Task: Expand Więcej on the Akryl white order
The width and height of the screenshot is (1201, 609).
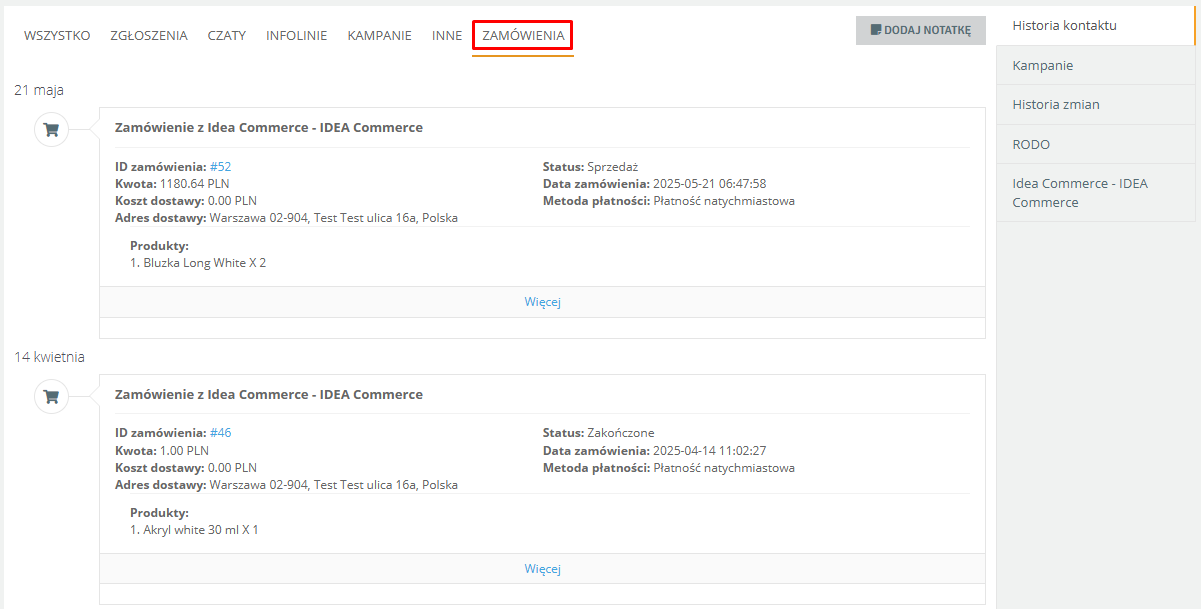Action: point(542,569)
